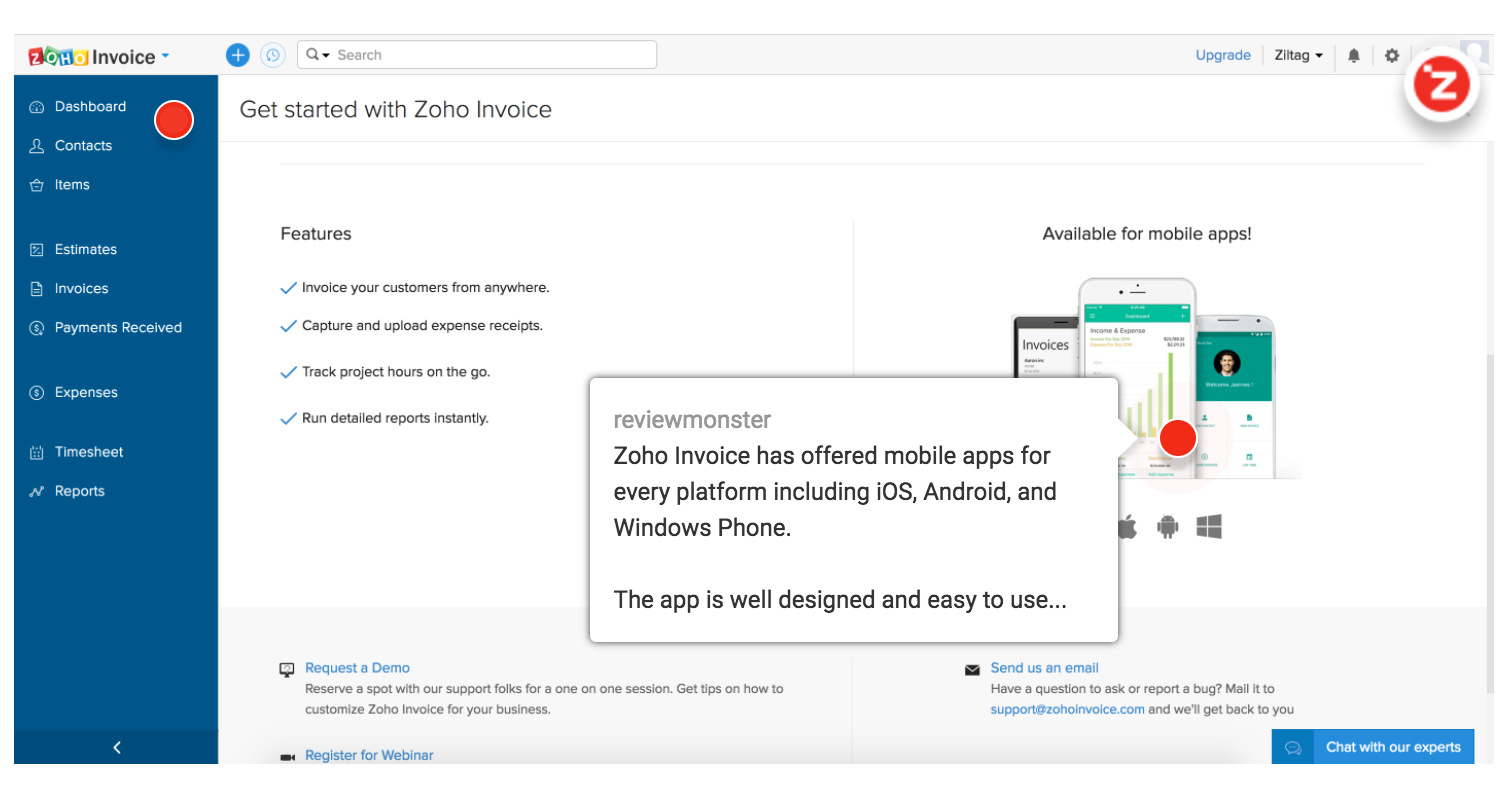Image resolution: width=1512 pixels, height=802 pixels.
Task: Click the video camera icon beside Register for Webinar
Action: click(x=287, y=757)
